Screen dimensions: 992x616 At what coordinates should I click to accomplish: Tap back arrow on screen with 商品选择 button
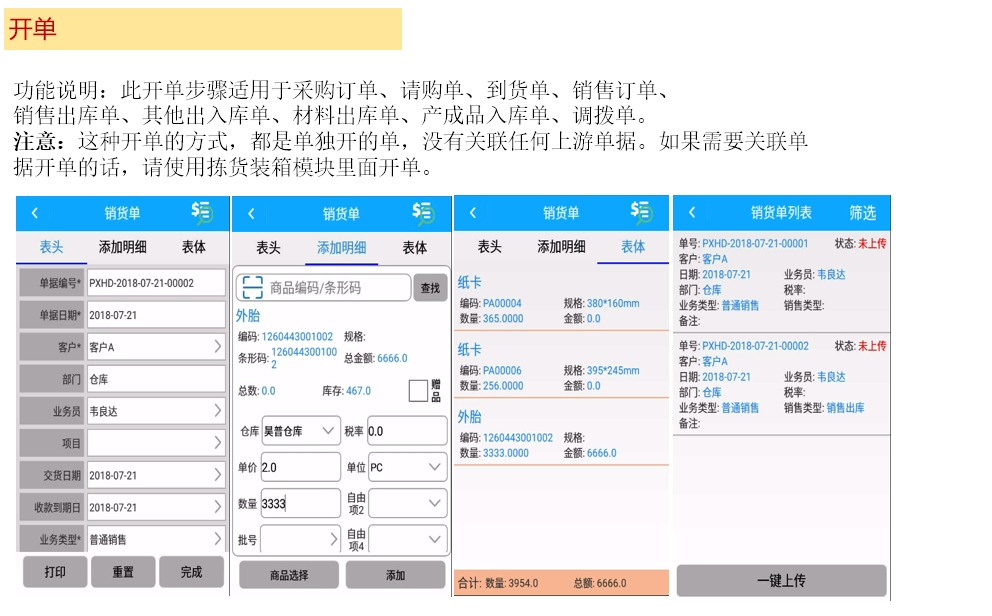pos(251,213)
